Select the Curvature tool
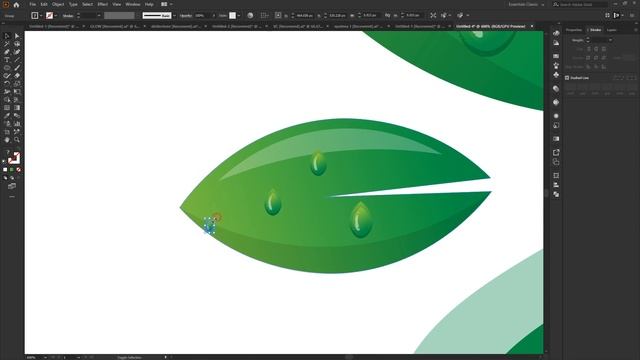The height and width of the screenshot is (360, 640). [x=17, y=52]
